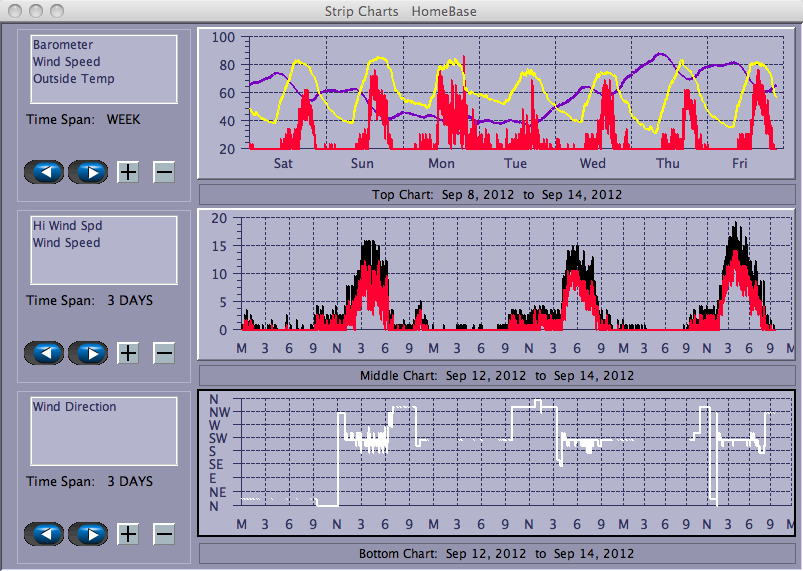
Task: Click the top chart back arrow button
Action: (x=44, y=172)
